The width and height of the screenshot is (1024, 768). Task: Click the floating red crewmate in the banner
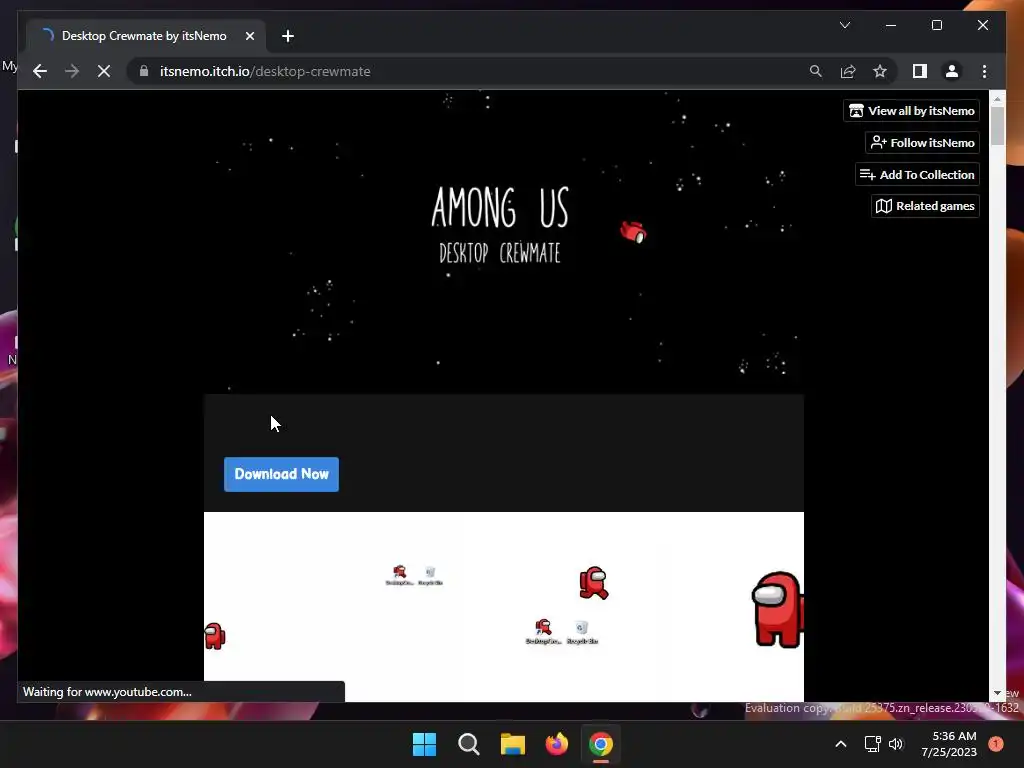[633, 231]
